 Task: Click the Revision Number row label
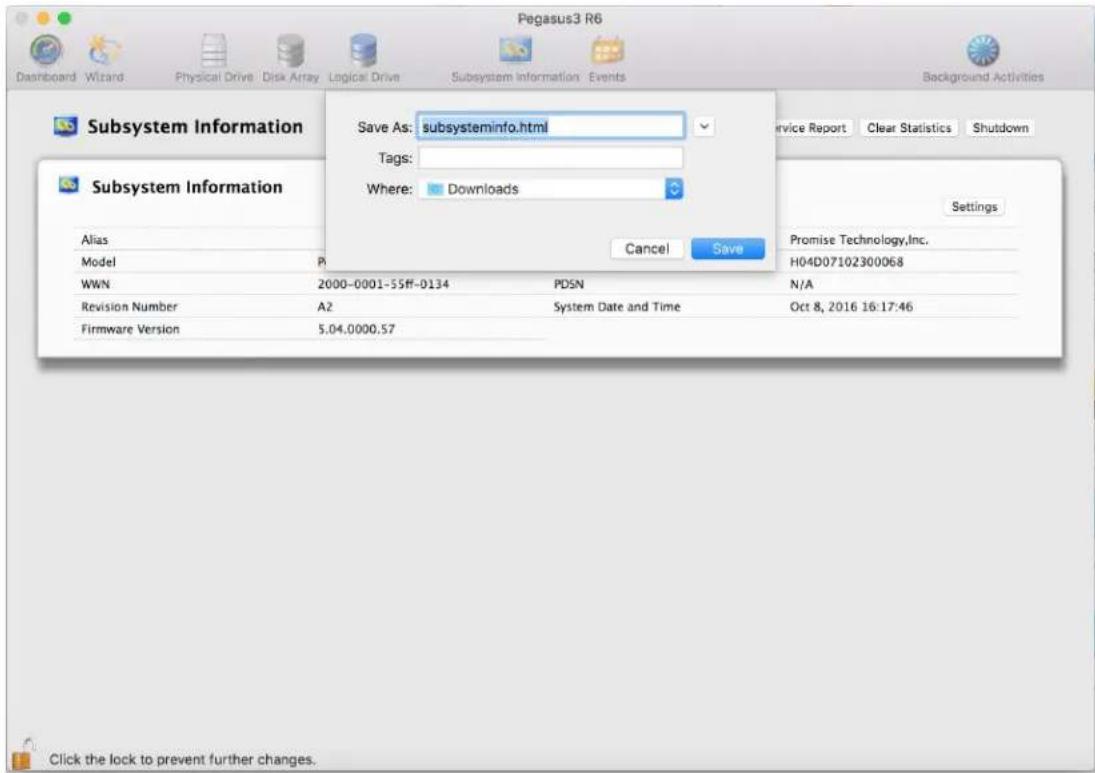(129, 307)
